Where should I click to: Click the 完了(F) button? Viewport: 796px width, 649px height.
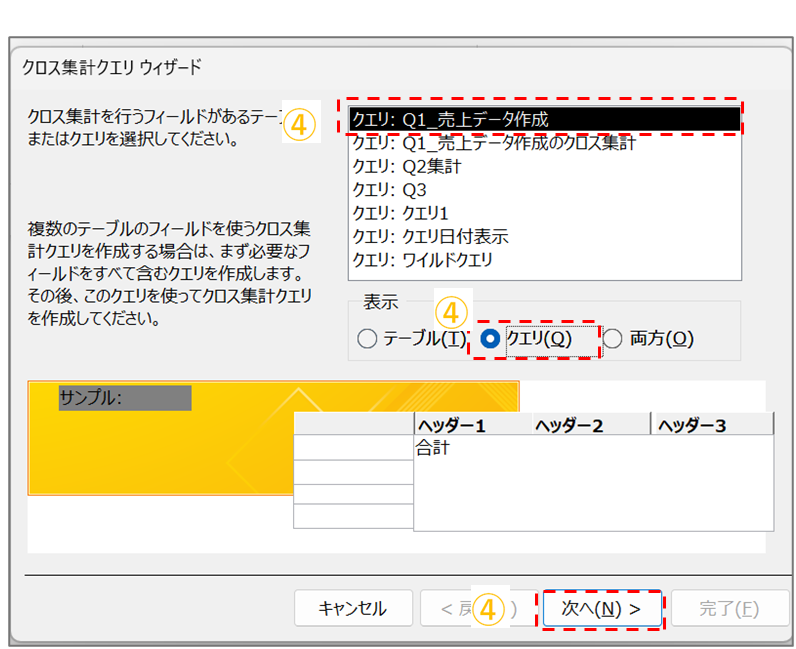(729, 608)
